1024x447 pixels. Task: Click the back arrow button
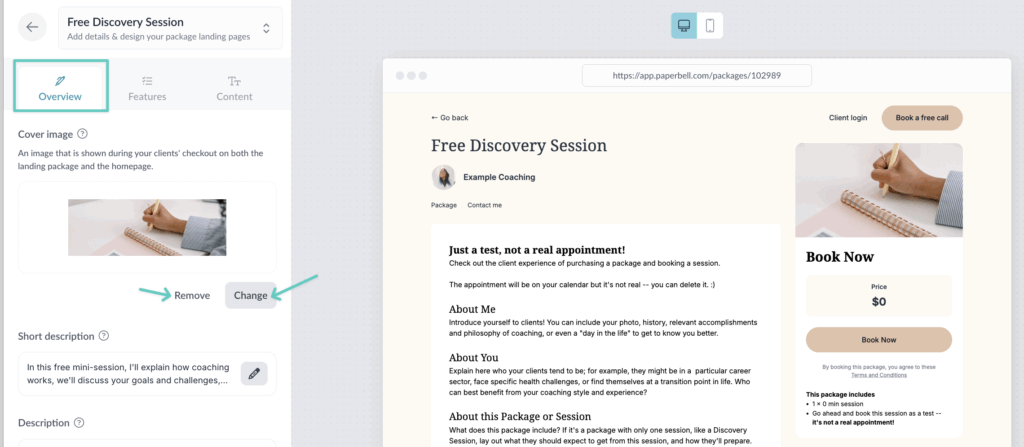pyautogui.click(x=33, y=27)
